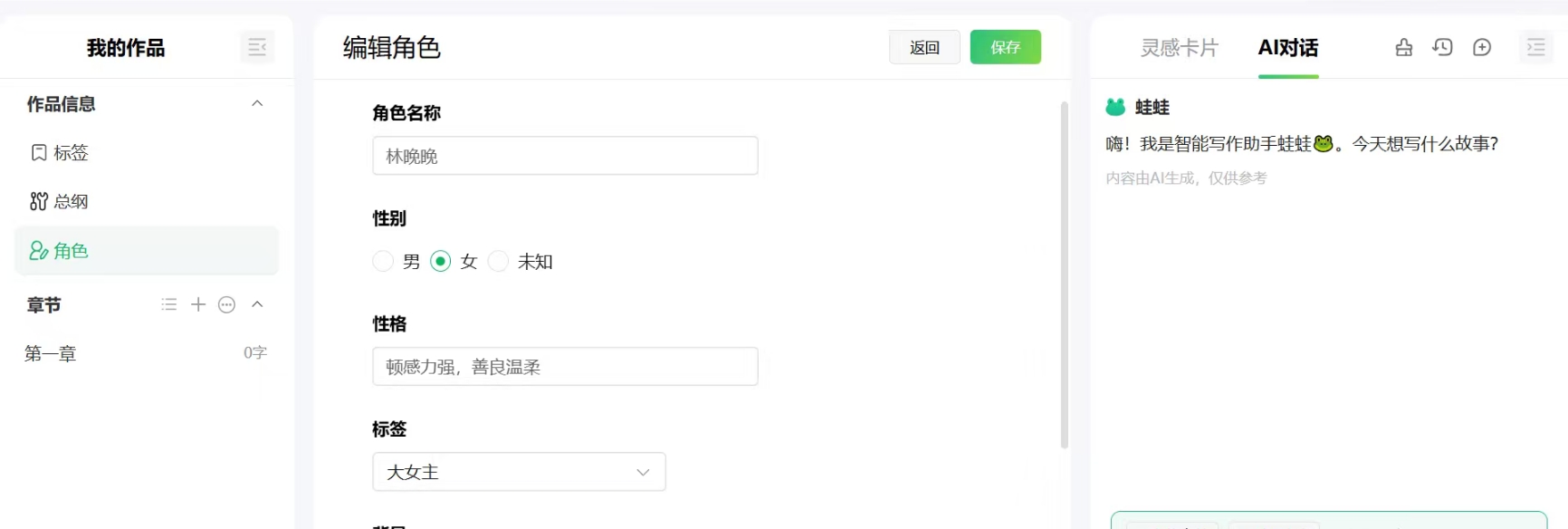The width and height of the screenshot is (1568, 529).
Task: Collapse the 我的作品 left sidebar
Action: [x=257, y=47]
